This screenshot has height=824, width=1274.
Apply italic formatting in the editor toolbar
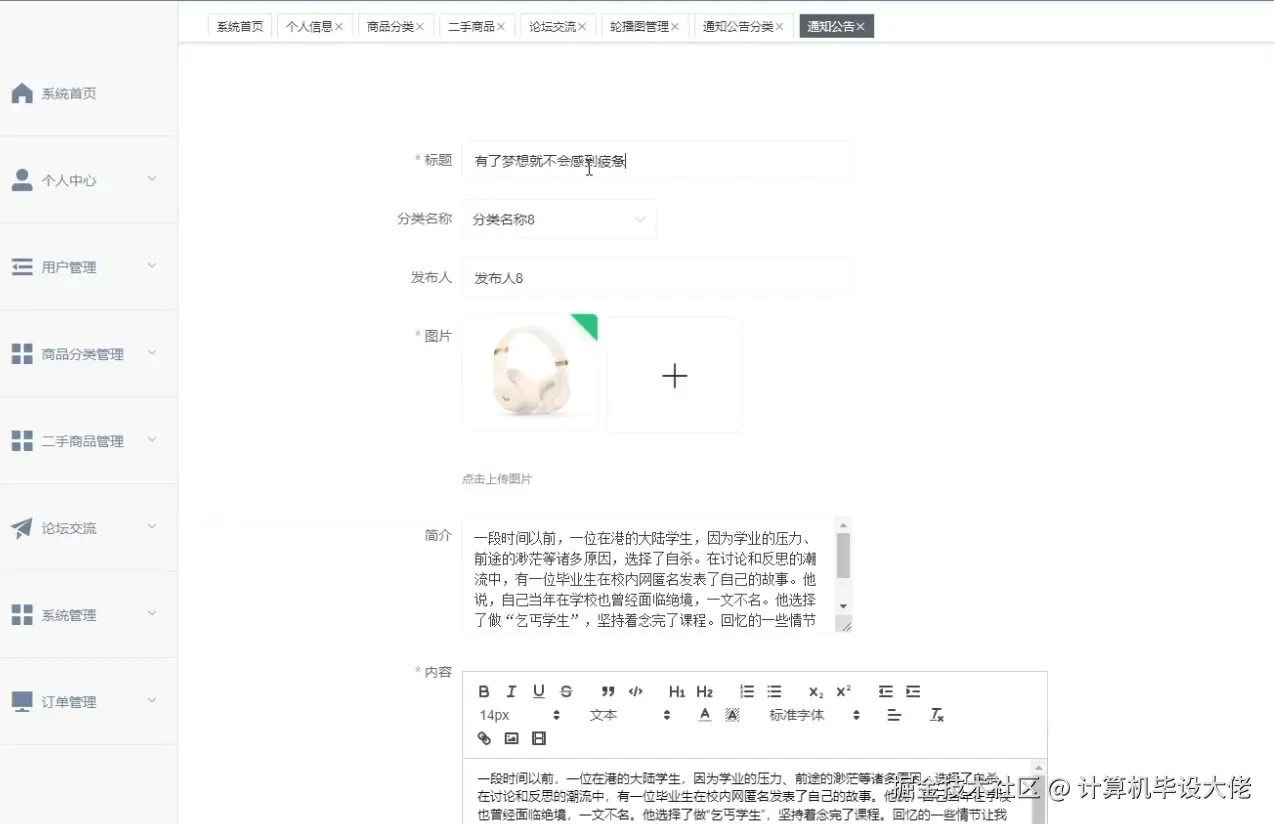(x=511, y=691)
